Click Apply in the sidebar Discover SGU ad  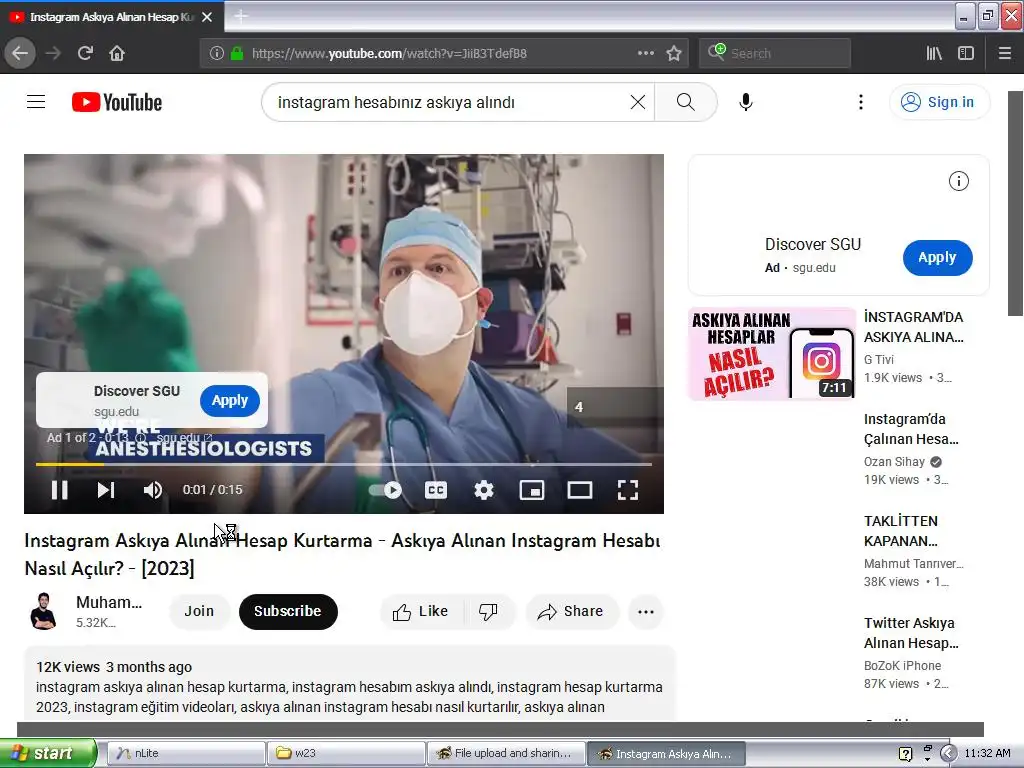pos(937,257)
